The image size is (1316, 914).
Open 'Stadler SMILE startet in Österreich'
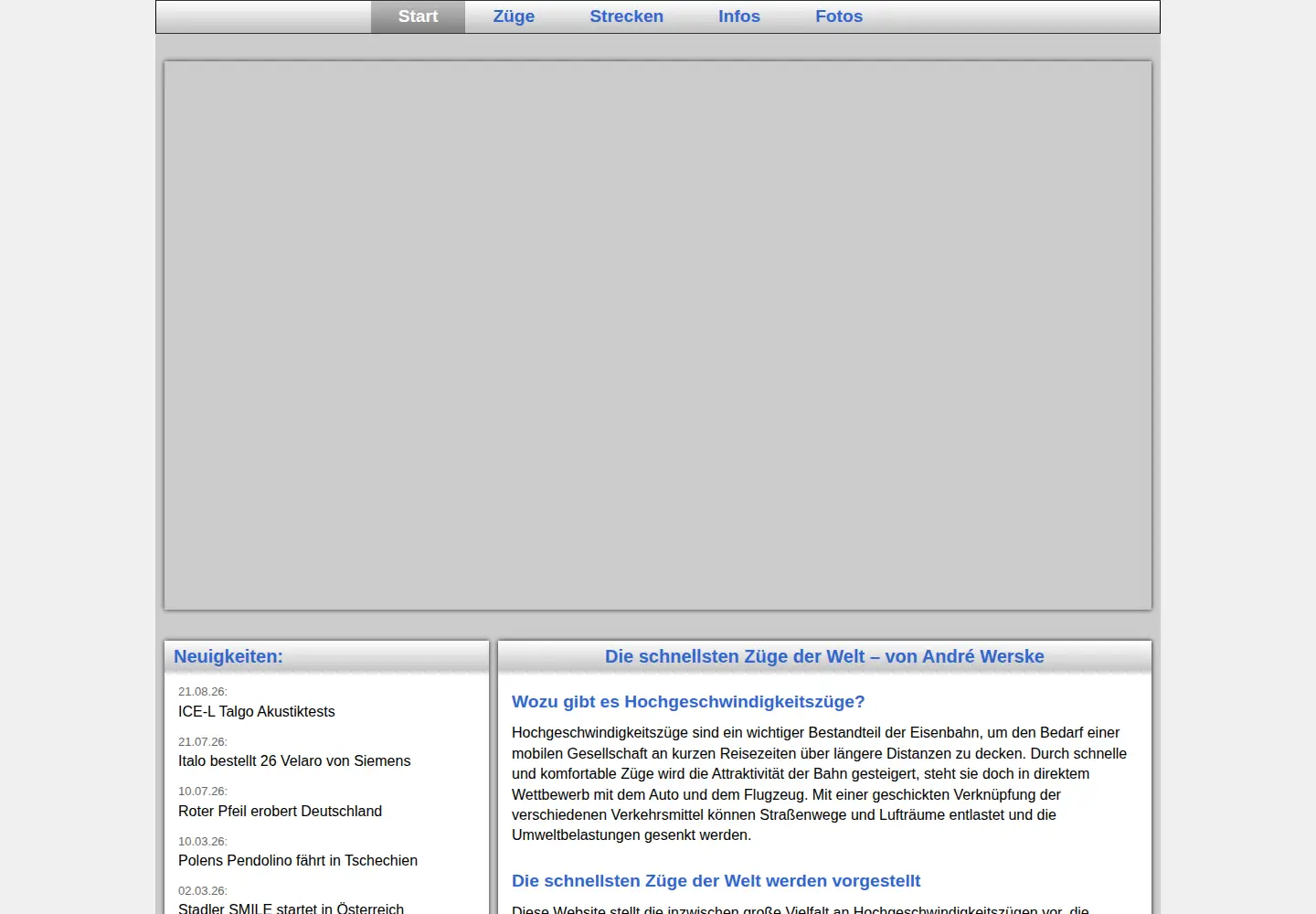[x=291, y=908]
